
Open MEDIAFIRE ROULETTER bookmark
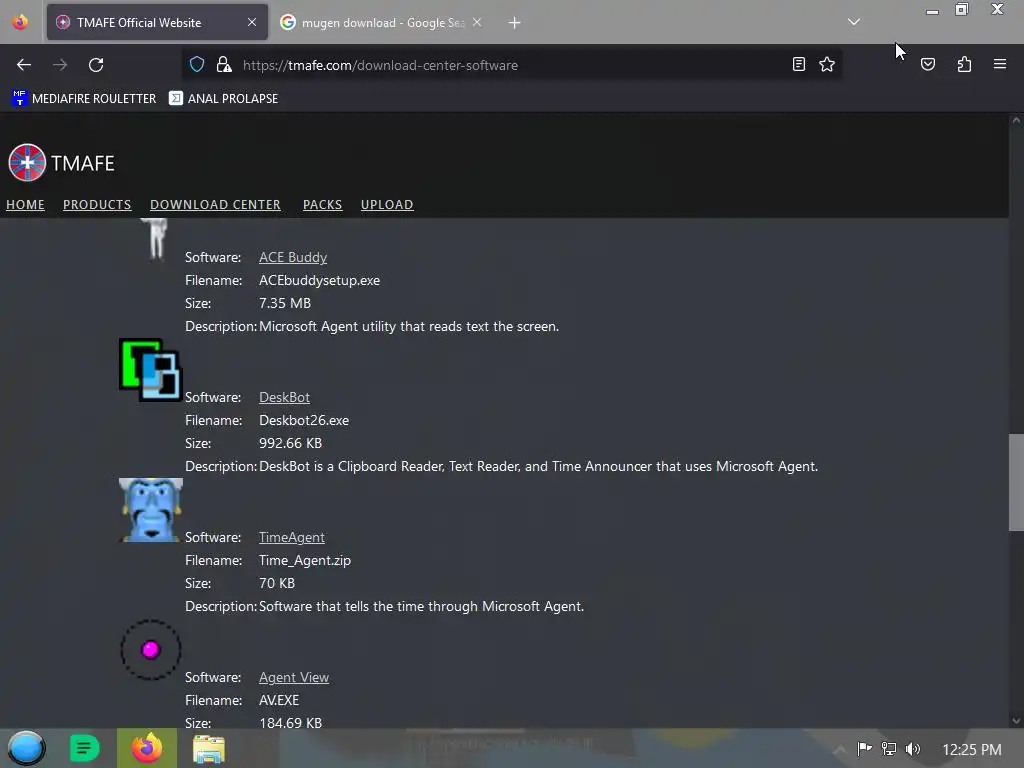(x=84, y=99)
